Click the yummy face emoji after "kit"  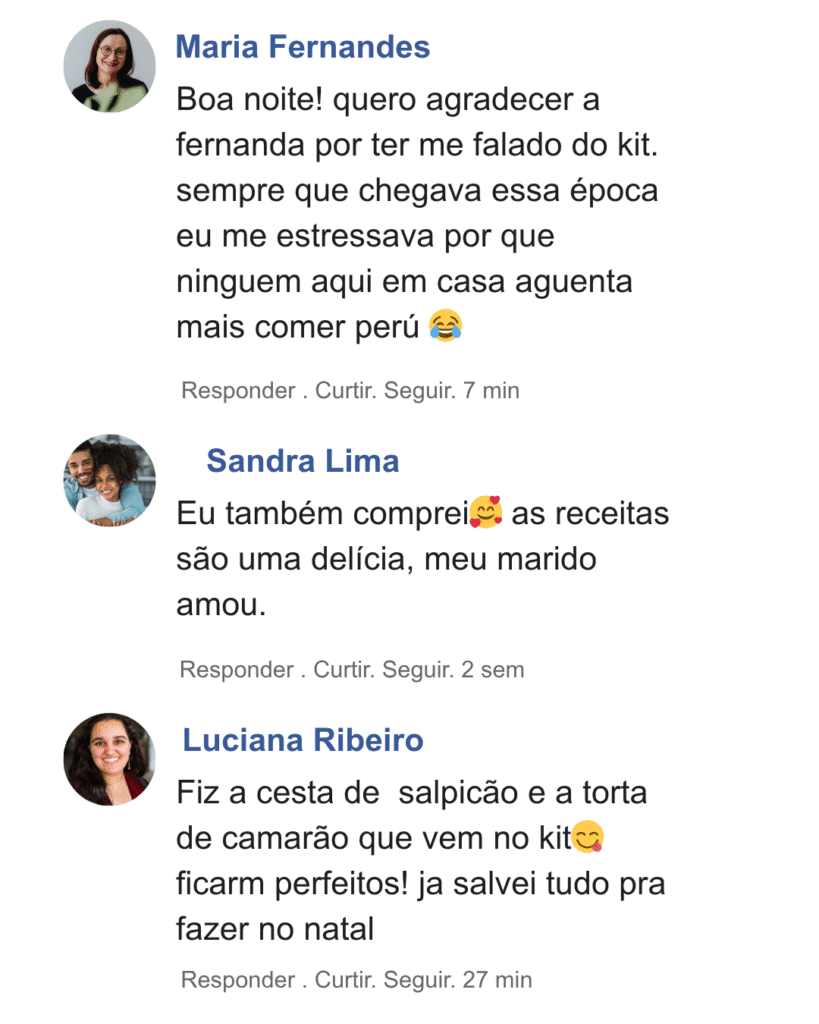tap(588, 840)
